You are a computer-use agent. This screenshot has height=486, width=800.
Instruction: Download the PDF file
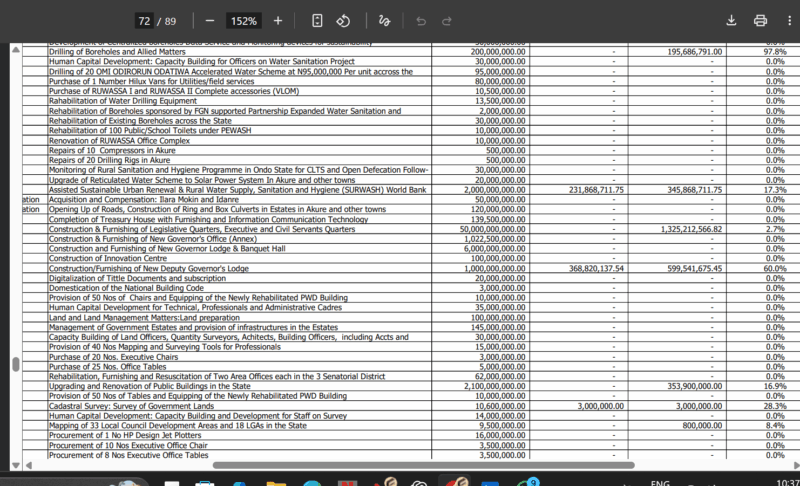coord(731,20)
